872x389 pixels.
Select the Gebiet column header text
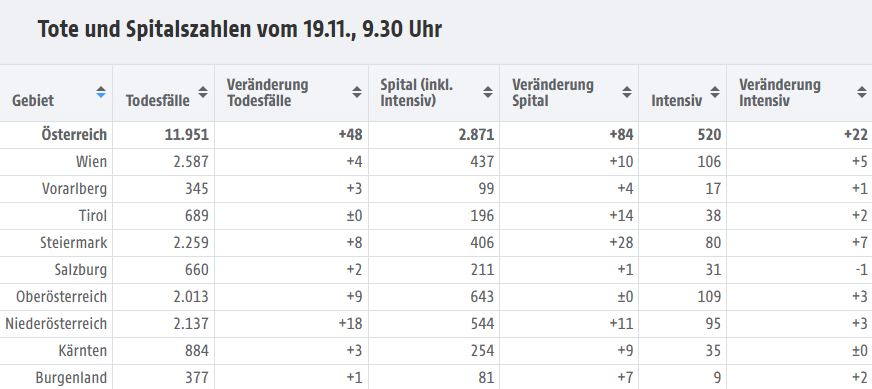click(x=33, y=101)
